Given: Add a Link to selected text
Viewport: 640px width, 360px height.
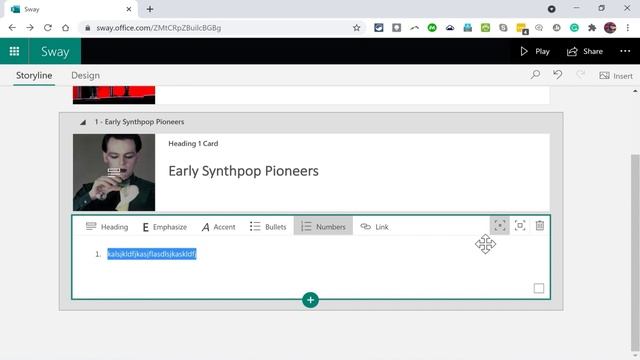Looking at the screenshot, I should [374, 227].
